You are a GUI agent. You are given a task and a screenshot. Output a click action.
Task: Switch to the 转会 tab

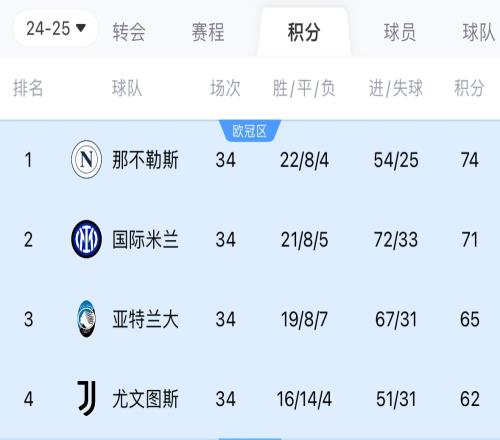(x=129, y=32)
